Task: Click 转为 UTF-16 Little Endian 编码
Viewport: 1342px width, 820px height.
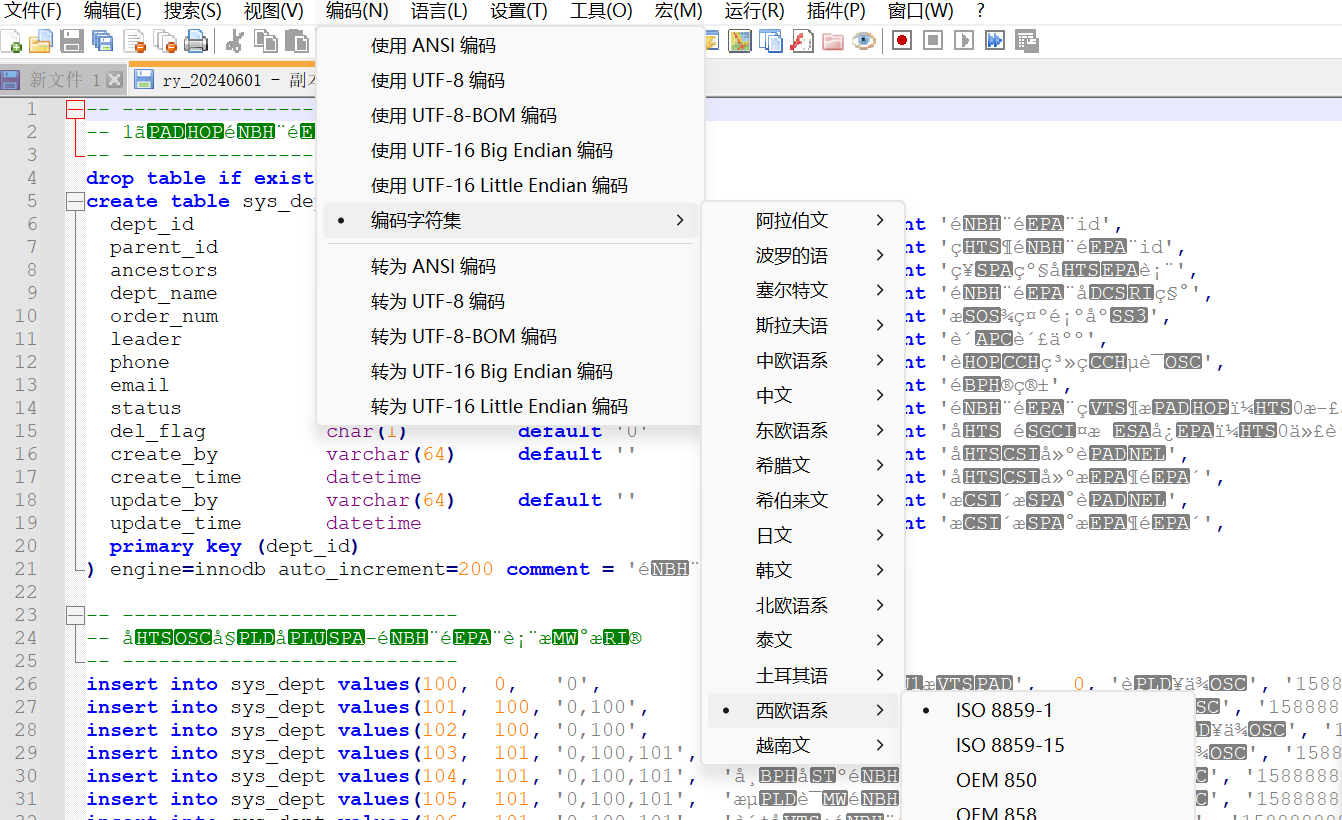Action: (510, 407)
